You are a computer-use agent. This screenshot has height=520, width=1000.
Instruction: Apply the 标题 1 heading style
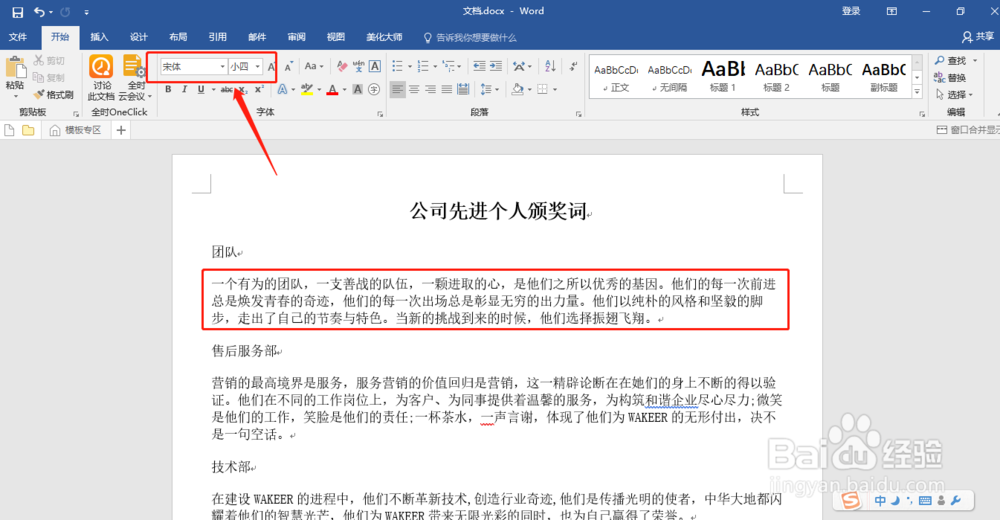click(723, 76)
